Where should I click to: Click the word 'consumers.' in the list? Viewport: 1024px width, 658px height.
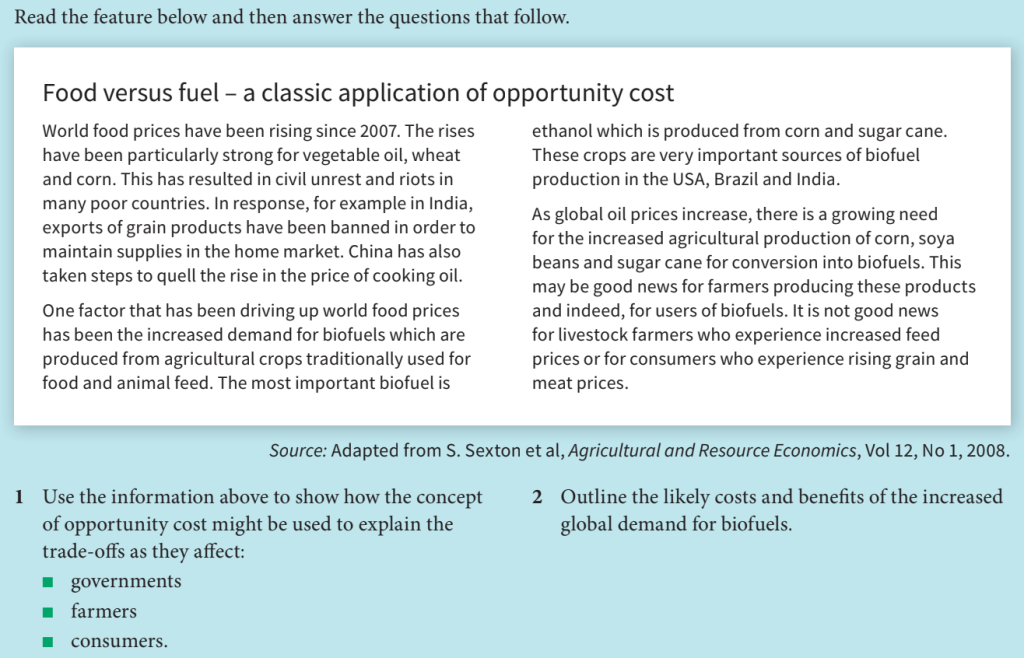coord(119,641)
